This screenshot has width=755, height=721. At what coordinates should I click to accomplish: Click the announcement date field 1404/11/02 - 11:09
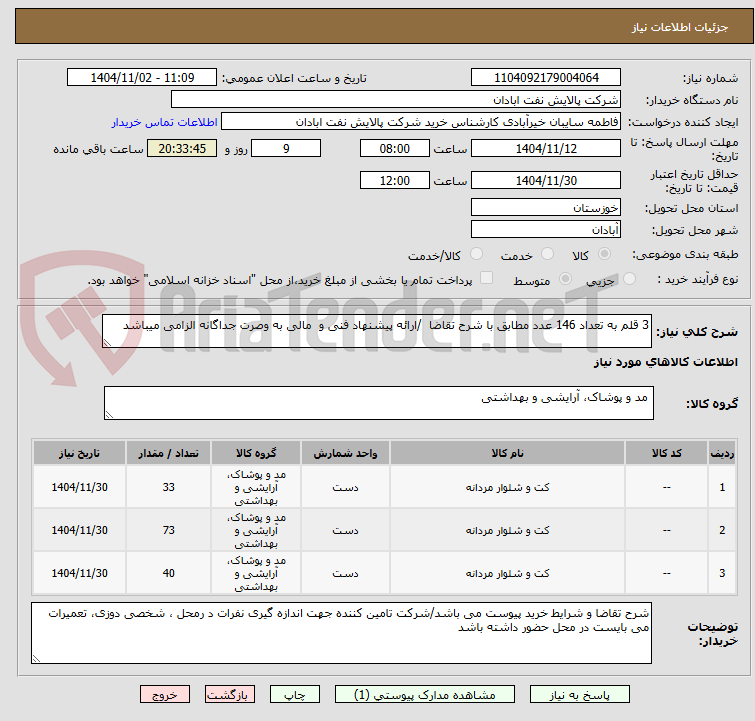(x=142, y=78)
